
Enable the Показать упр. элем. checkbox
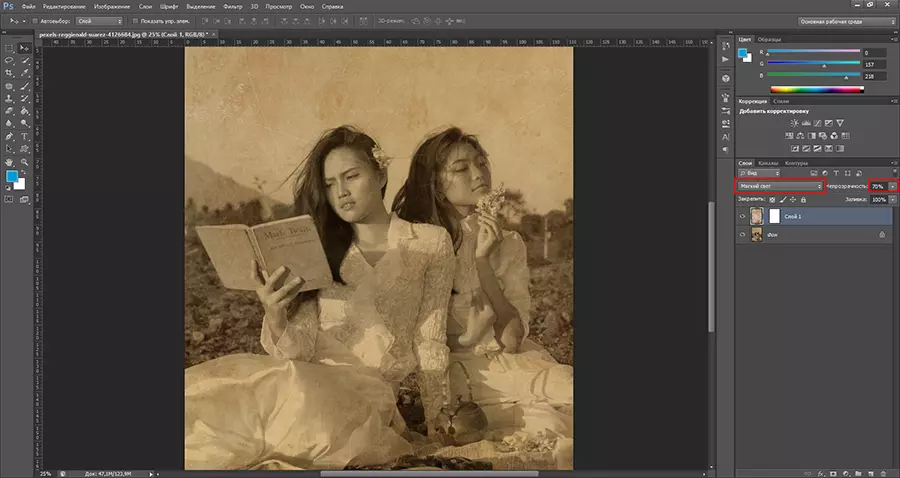133,20
